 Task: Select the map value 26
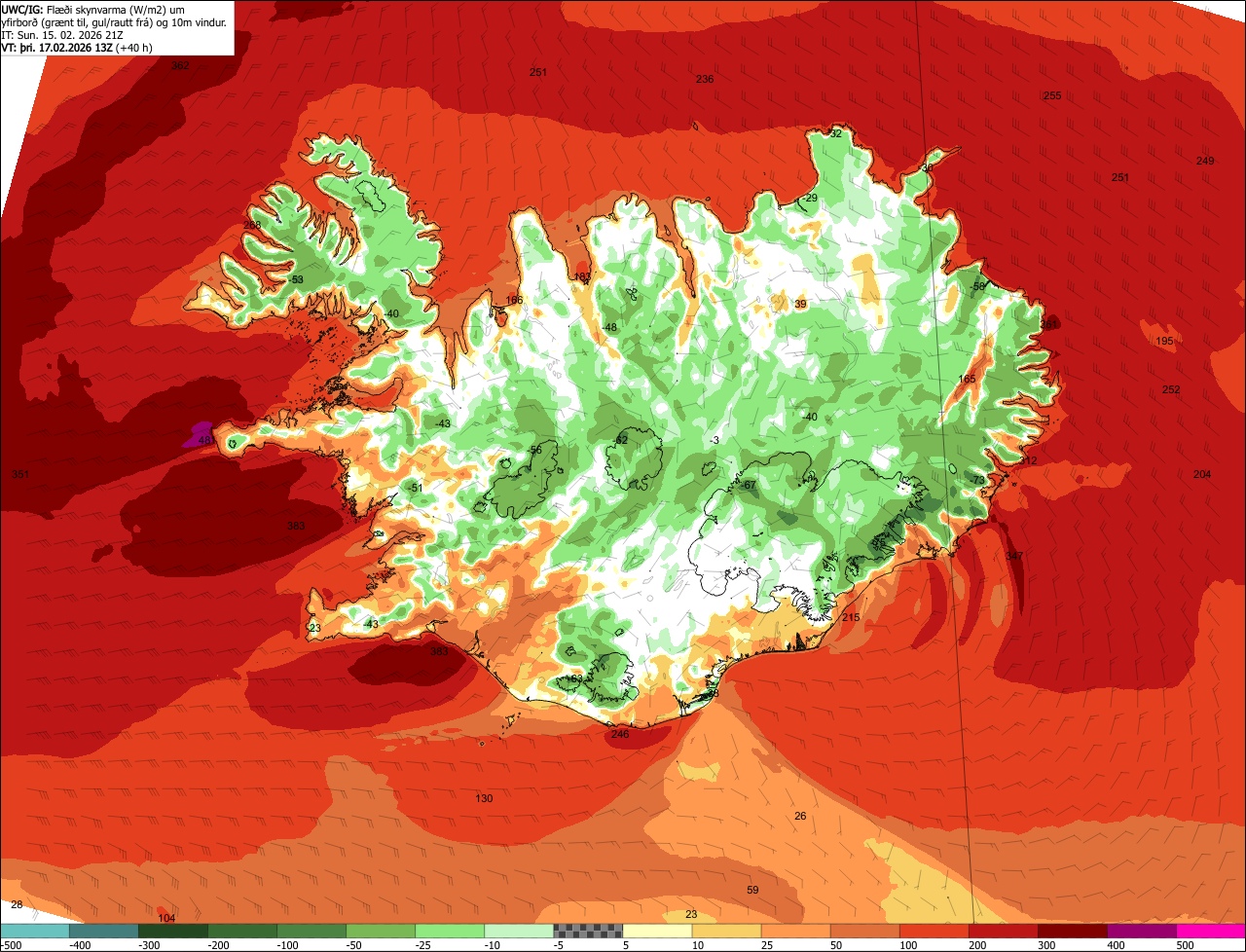click(x=800, y=816)
